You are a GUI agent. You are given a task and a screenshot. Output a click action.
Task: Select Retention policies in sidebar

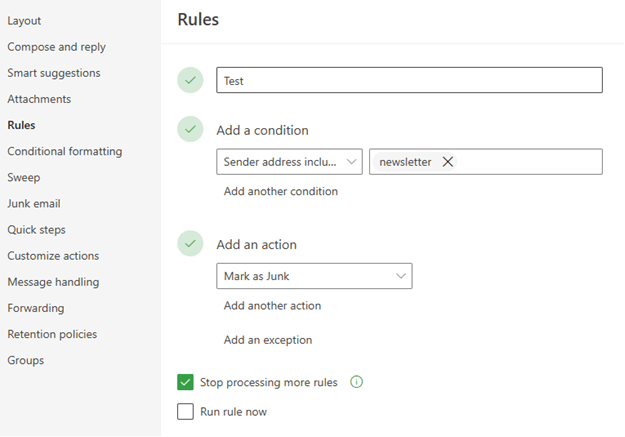52,334
